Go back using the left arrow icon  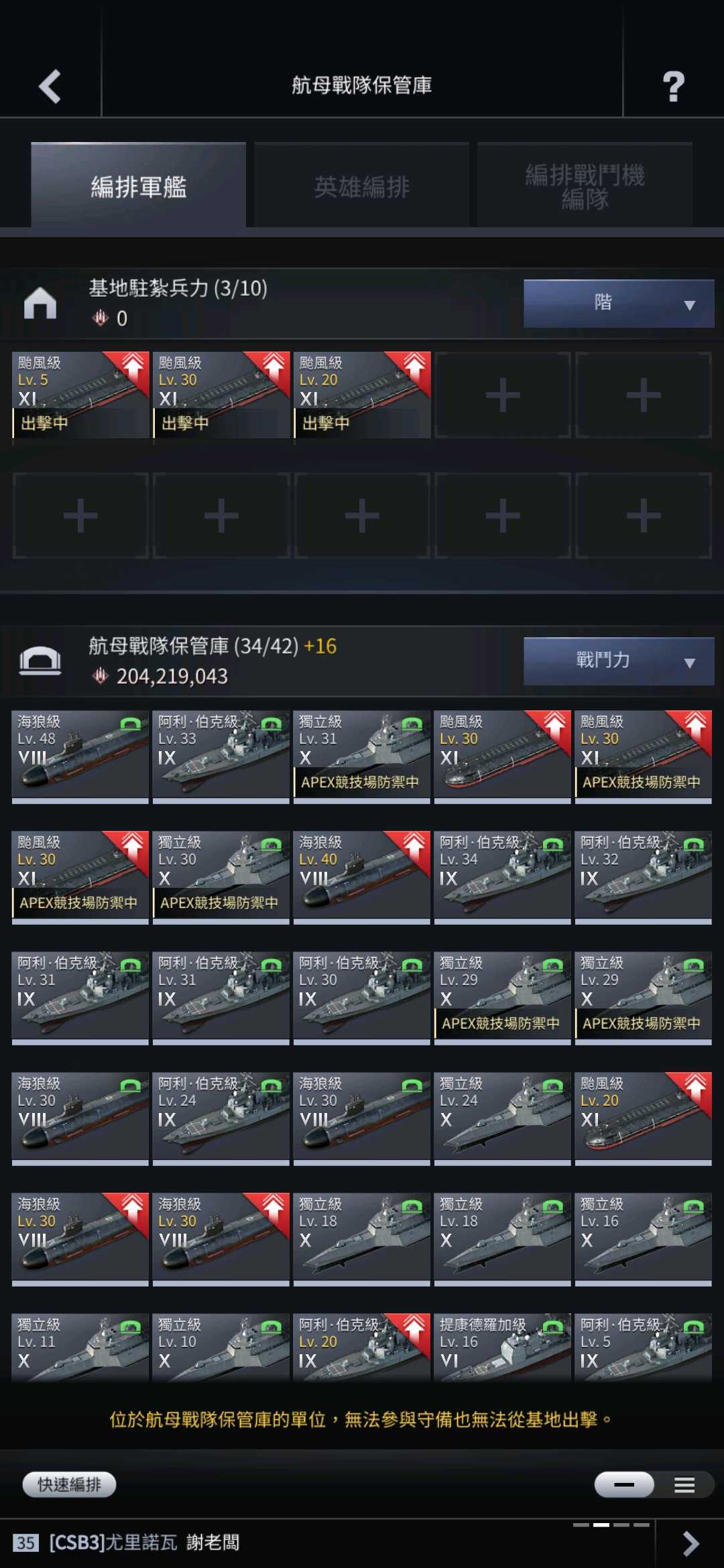point(50,86)
